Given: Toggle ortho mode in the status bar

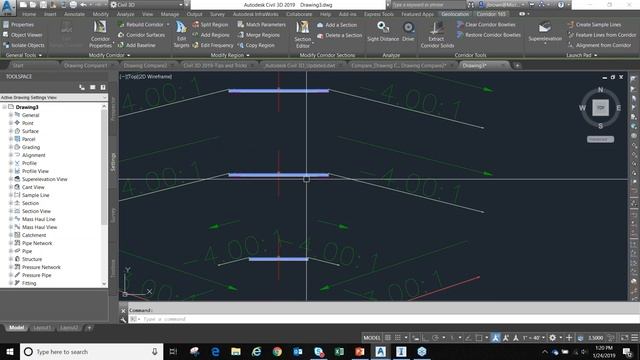Looking at the screenshot, I should (x=425, y=338).
